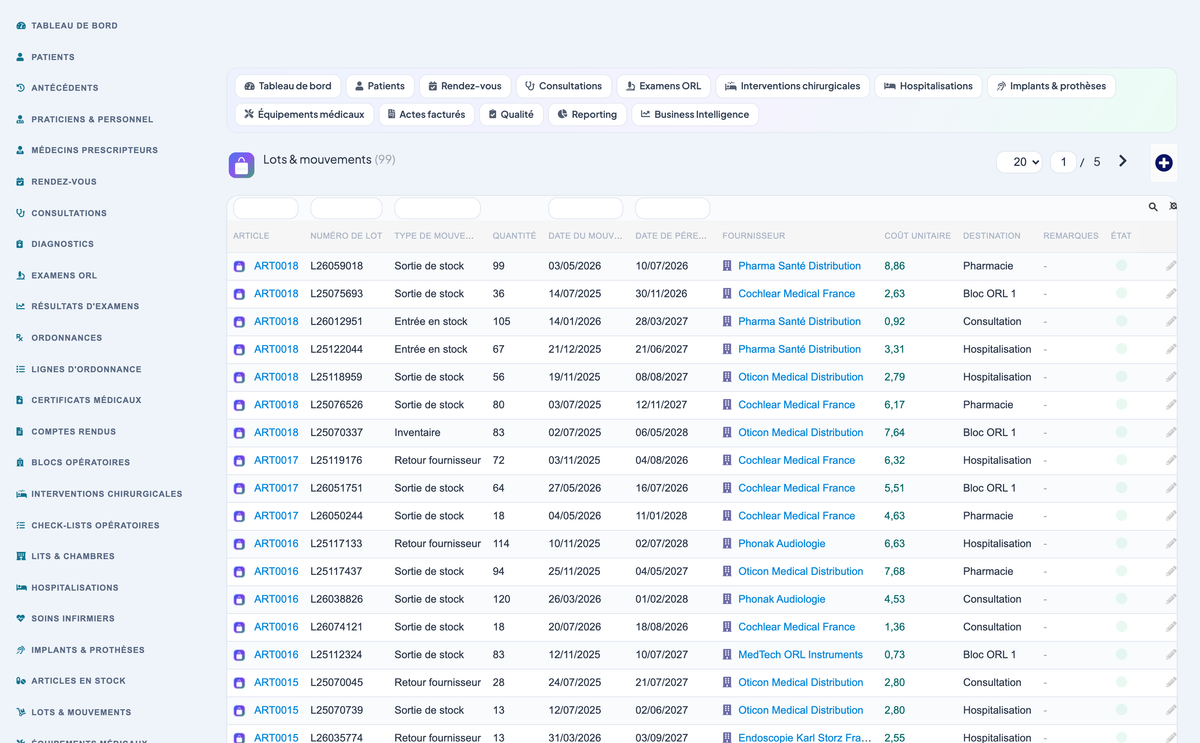Click the building icon in the L25112324 row
1200x743 pixels.
click(727, 655)
